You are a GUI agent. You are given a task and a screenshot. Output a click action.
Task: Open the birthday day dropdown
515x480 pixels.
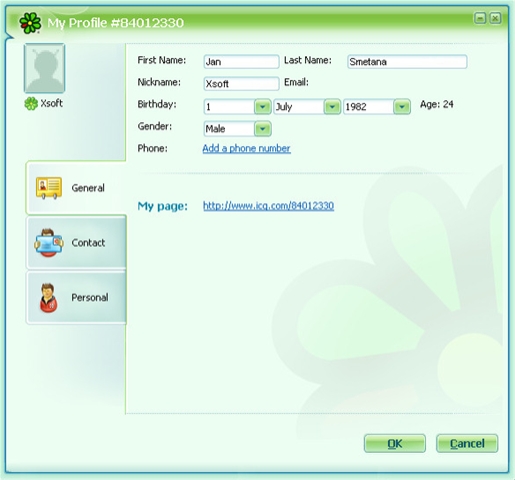click(x=263, y=107)
